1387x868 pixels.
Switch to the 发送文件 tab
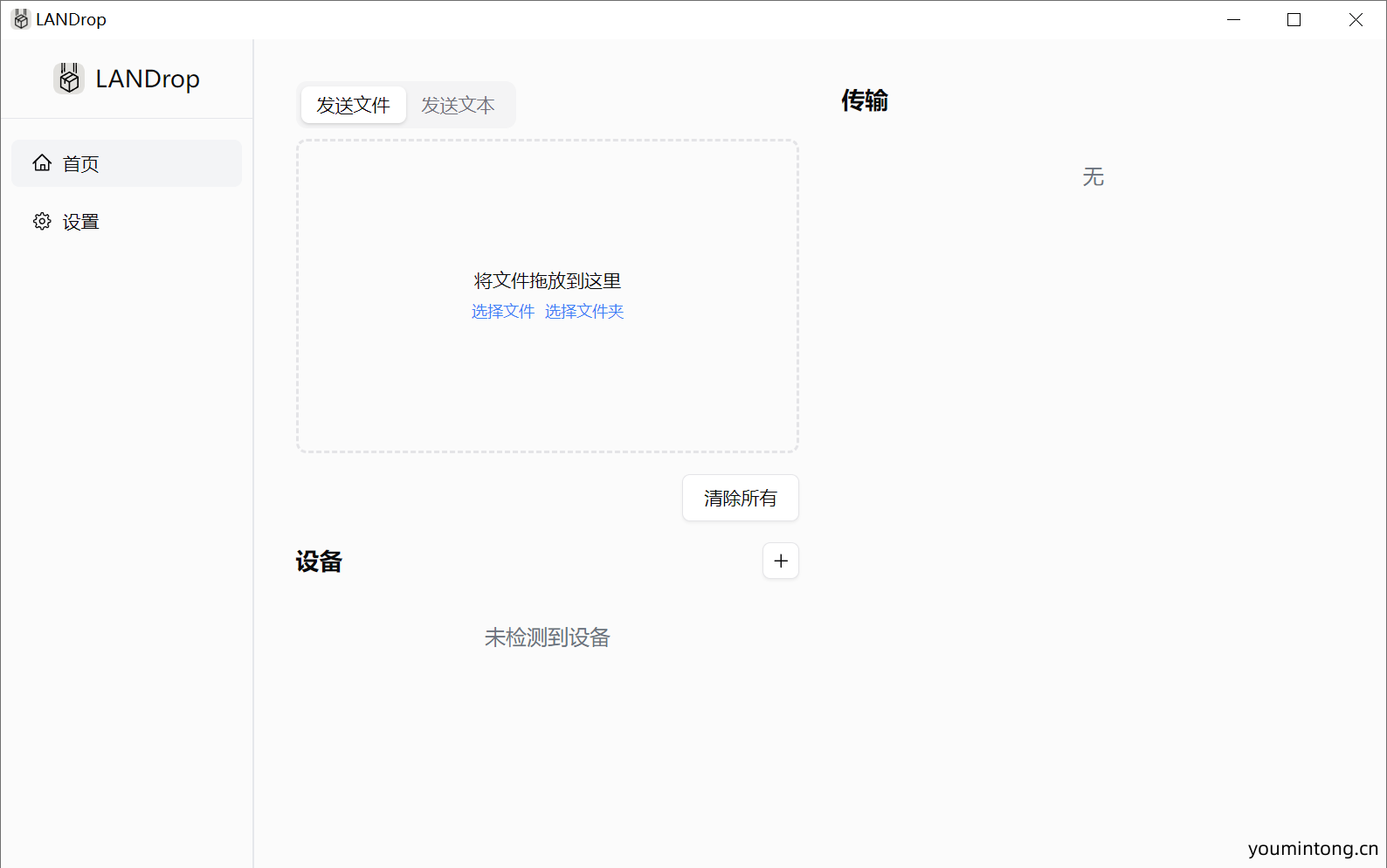(354, 105)
